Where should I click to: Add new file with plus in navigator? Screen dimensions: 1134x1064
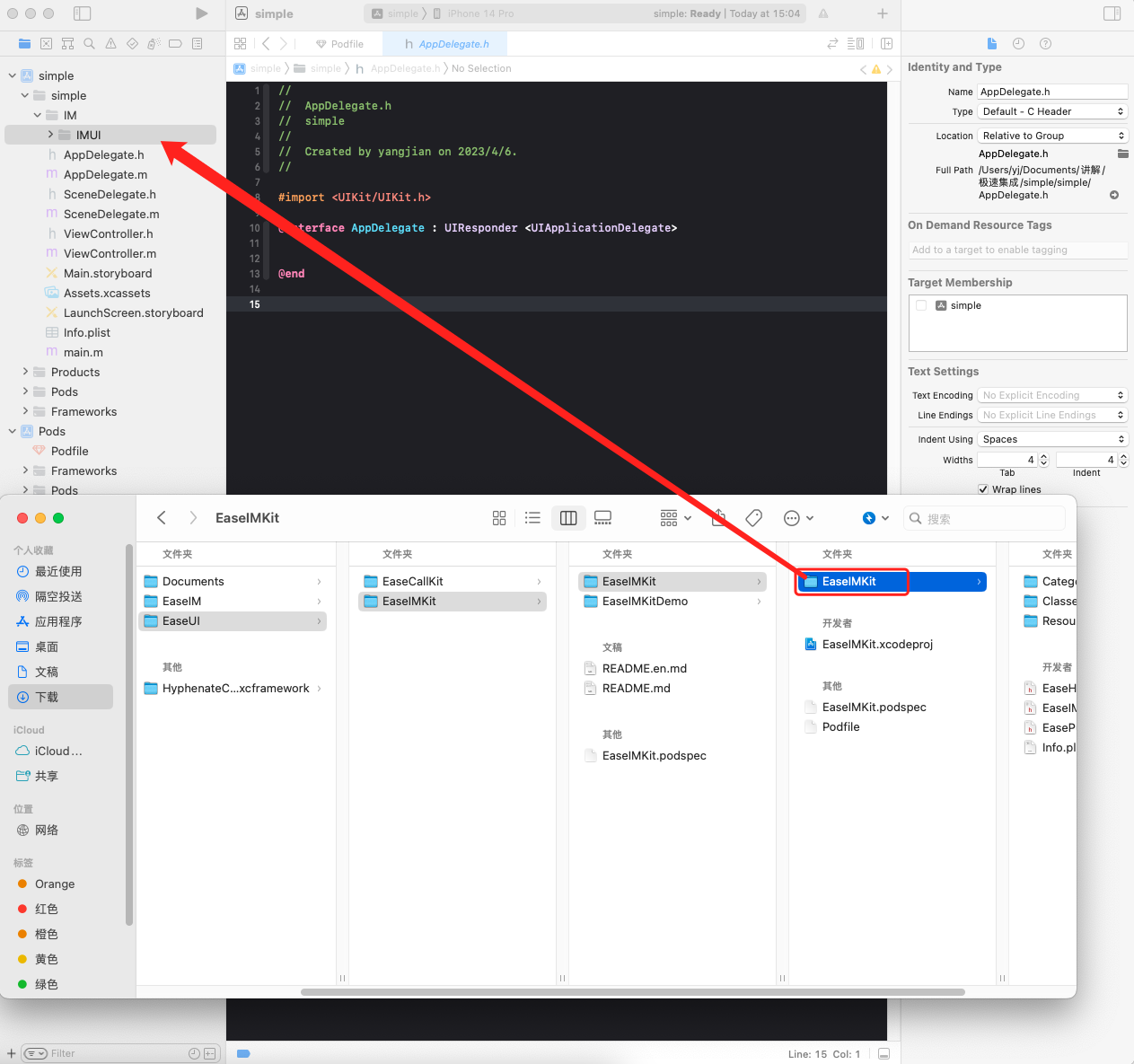[12, 1053]
